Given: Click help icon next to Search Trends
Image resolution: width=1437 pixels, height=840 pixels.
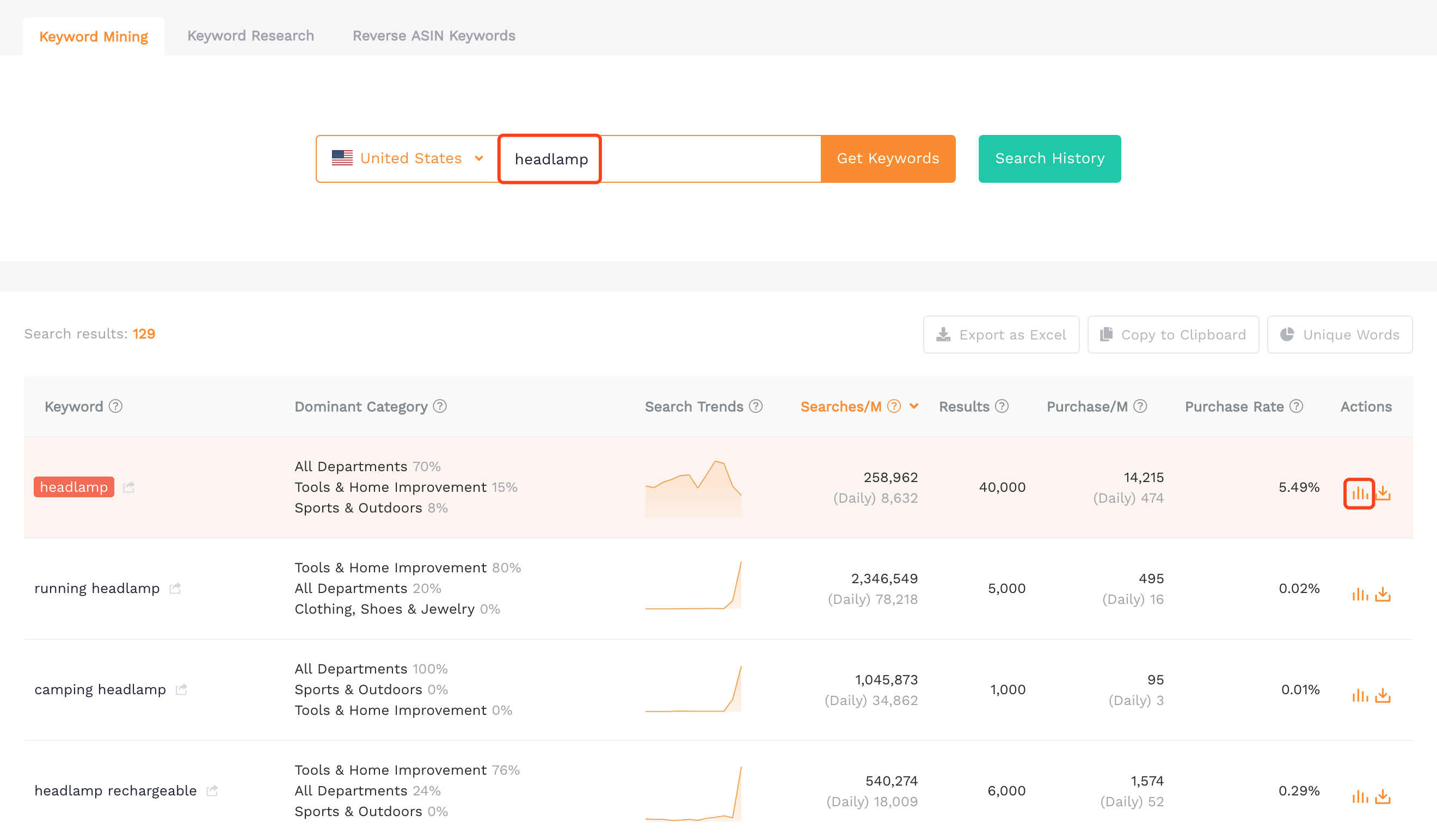Looking at the screenshot, I should 756,406.
